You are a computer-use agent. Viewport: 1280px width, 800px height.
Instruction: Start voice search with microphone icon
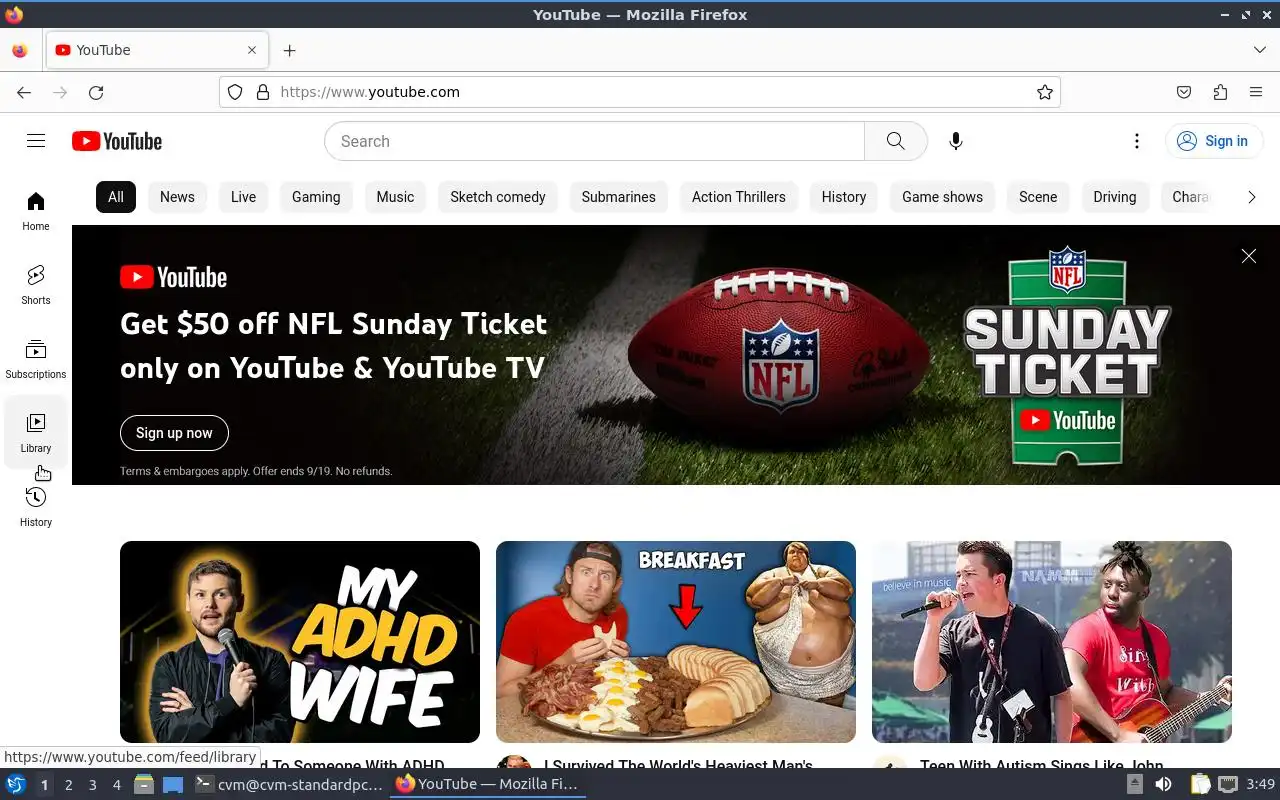coord(956,141)
